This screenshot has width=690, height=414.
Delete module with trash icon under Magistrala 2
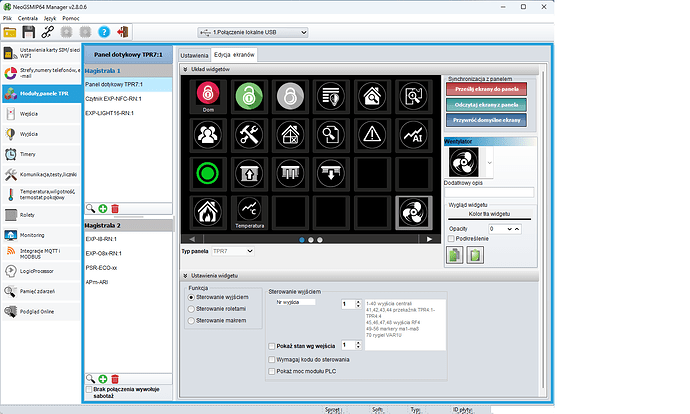(115, 379)
